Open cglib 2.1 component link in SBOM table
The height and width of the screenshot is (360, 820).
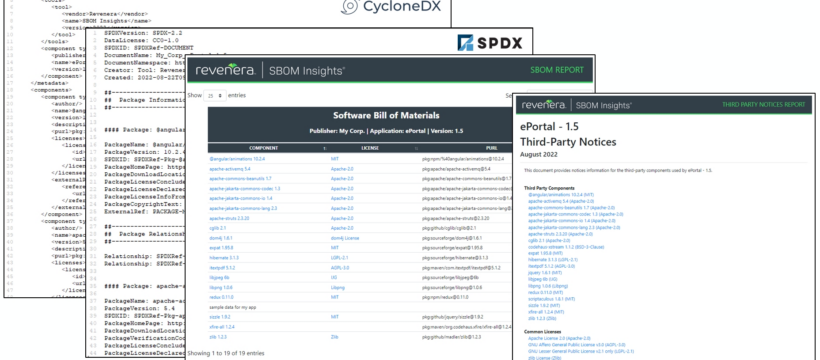(x=218, y=228)
